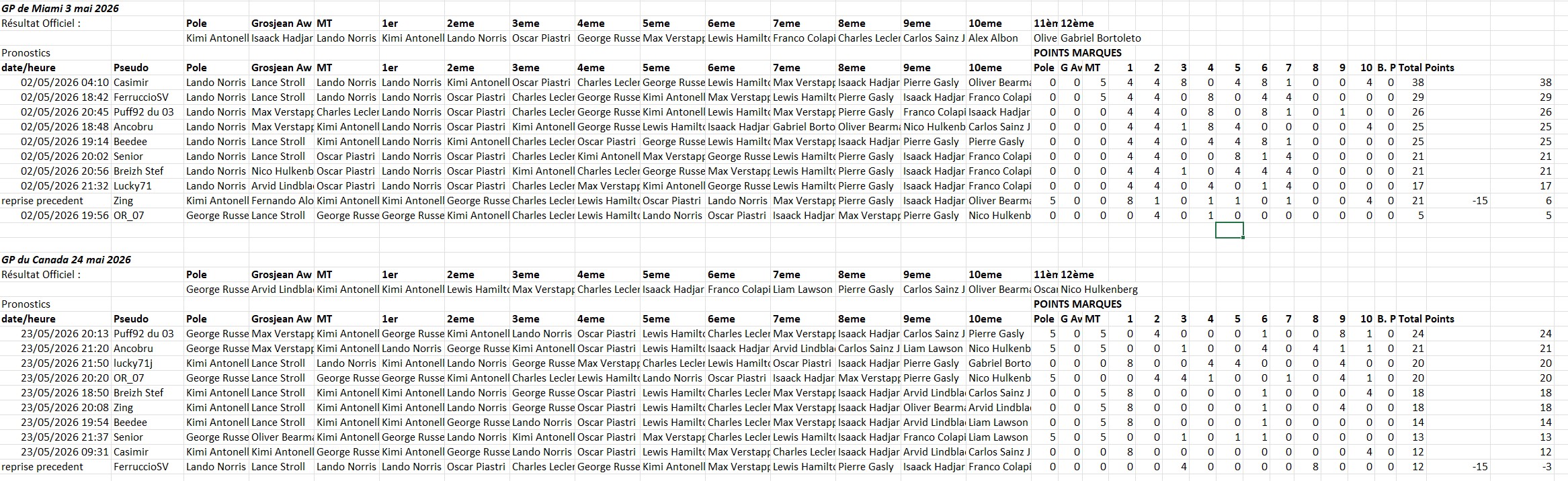Select the 'Gabriel Bortoleto' 12ème result cell
The width and height of the screenshot is (1568, 481).
1101,38
